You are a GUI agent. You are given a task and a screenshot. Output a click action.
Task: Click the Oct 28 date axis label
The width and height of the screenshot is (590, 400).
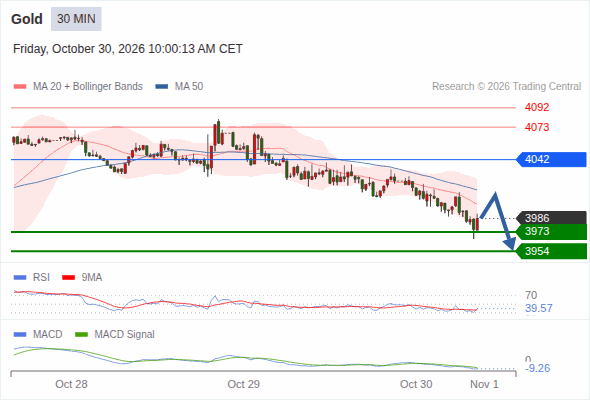click(71, 384)
